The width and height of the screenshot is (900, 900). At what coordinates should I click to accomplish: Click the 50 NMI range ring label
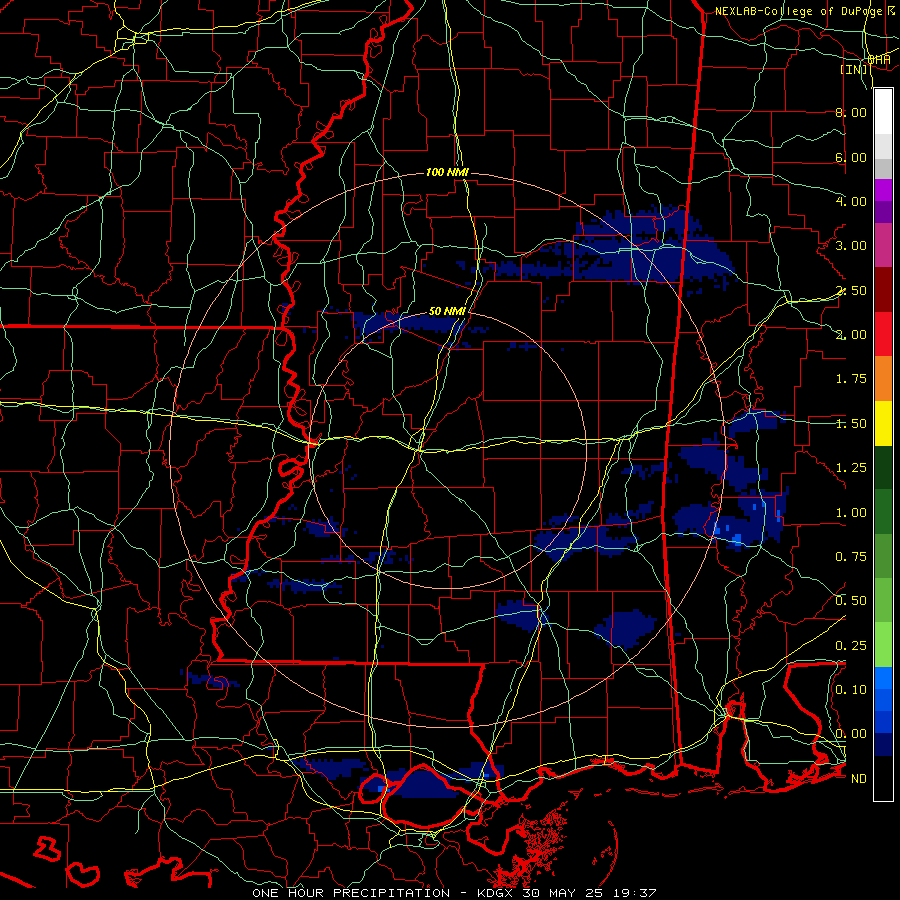click(x=447, y=311)
